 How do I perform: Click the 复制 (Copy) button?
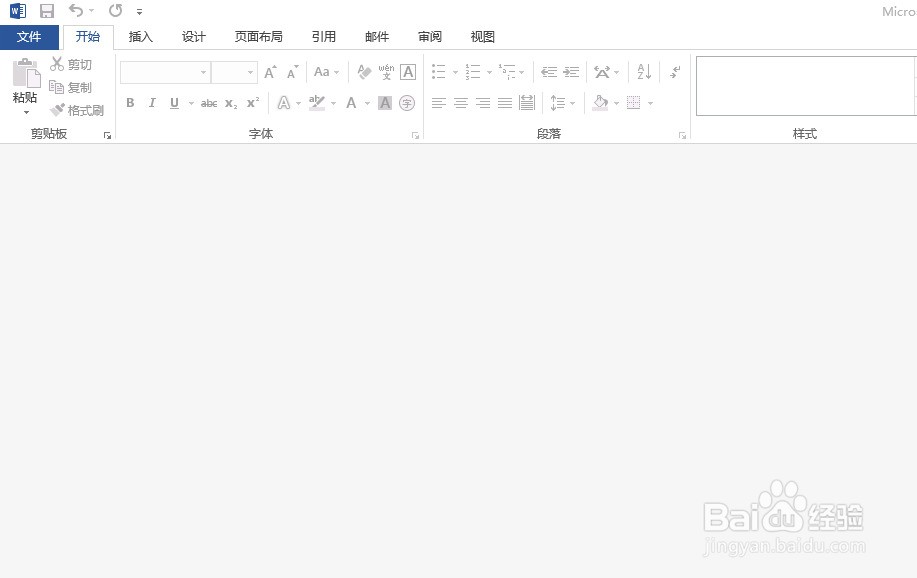point(71,88)
